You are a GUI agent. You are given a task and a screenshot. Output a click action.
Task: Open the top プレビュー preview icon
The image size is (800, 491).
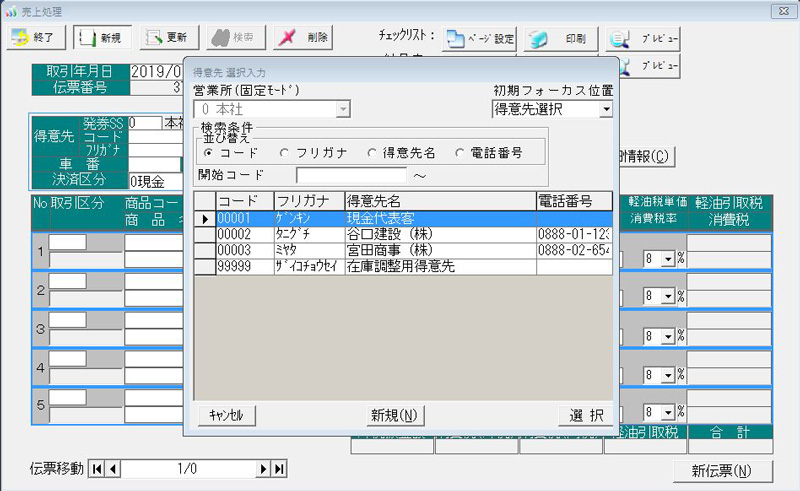(x=645, y=40)
